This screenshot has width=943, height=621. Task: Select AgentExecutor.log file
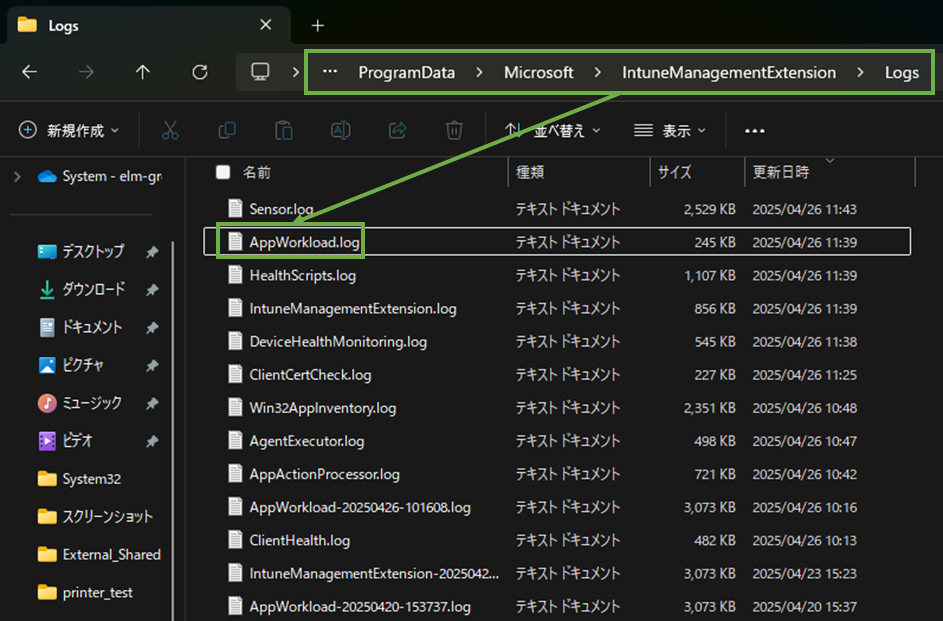[x=557, y=440]
